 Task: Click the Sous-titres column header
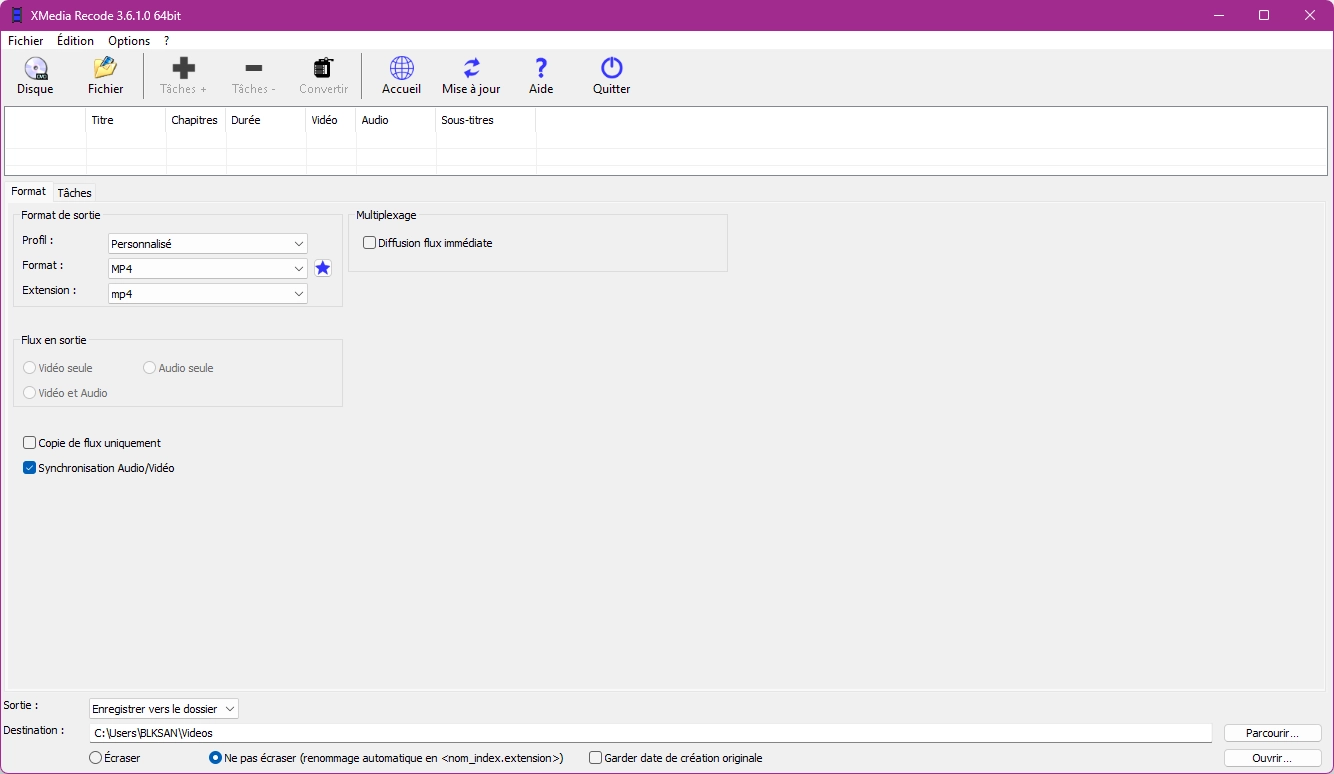click(x=486, y=120)
